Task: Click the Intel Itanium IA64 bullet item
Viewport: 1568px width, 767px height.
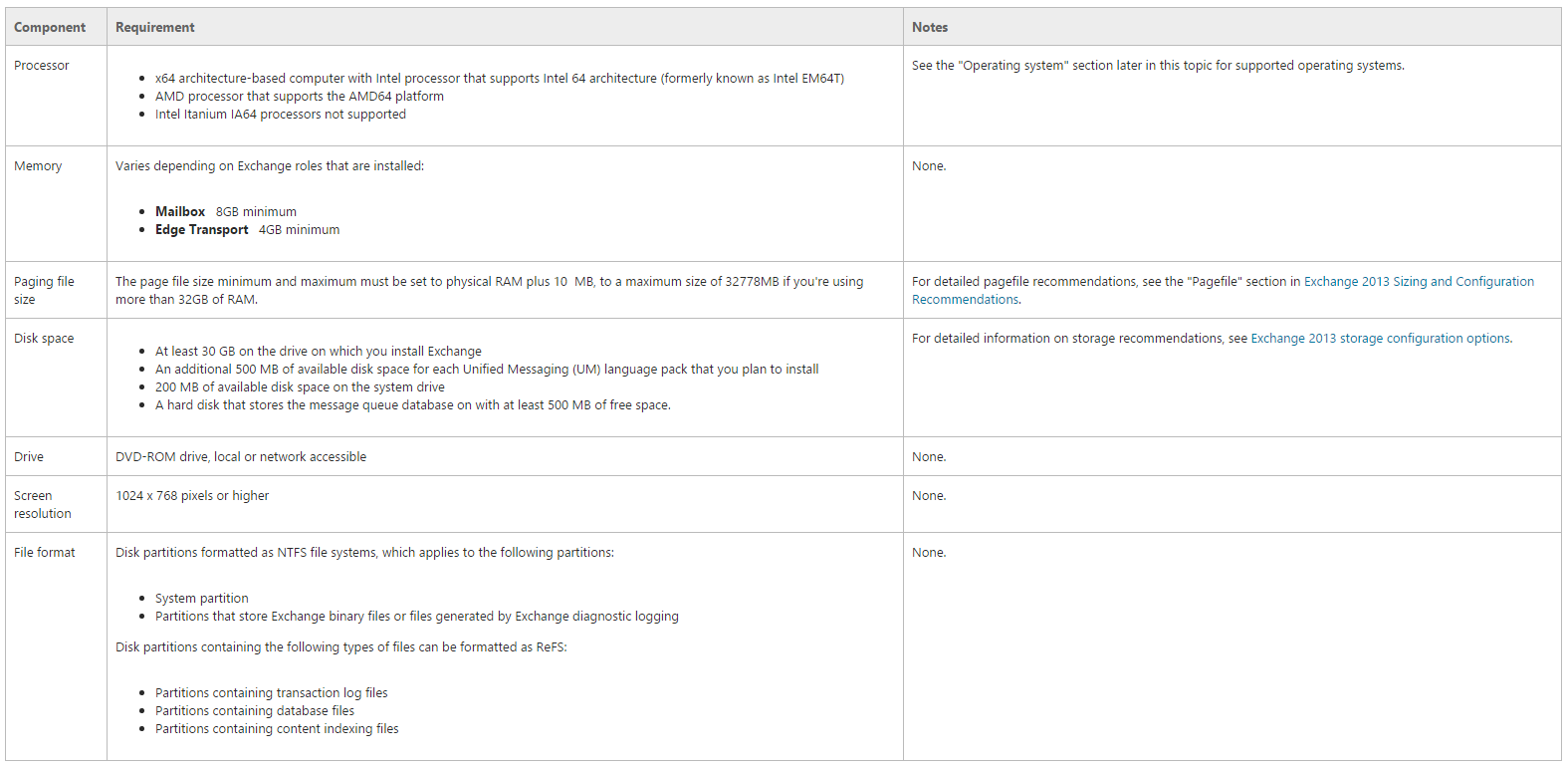Action: [281, 115]
